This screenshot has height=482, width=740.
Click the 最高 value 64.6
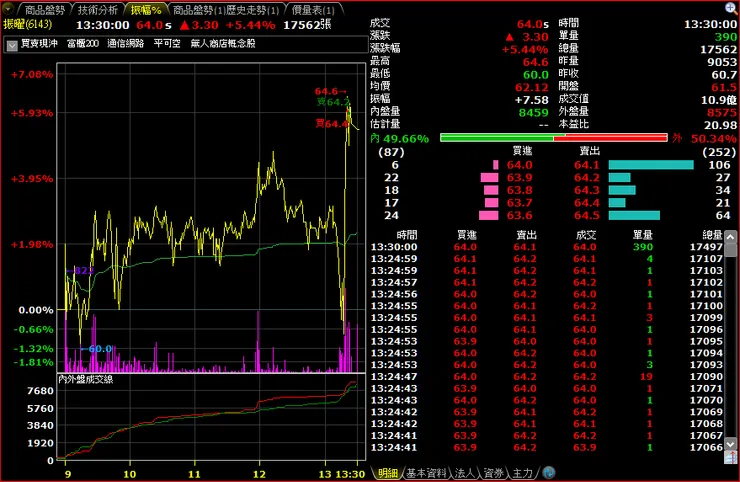click(x=535, y=62)
